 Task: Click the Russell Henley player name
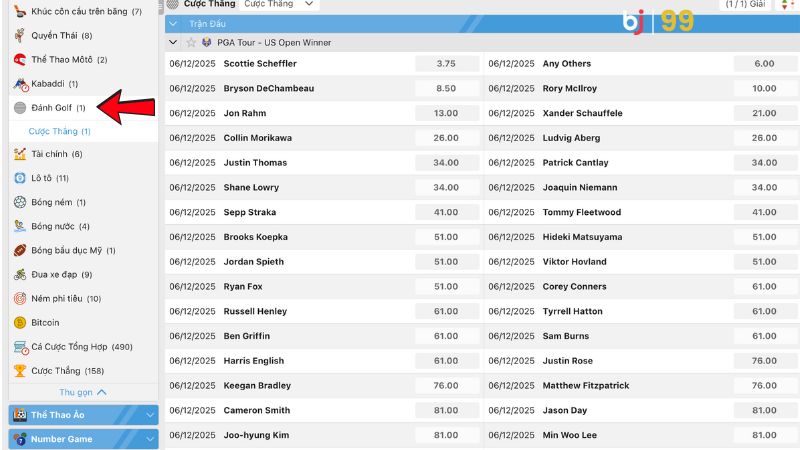click(x=255, y=311)
